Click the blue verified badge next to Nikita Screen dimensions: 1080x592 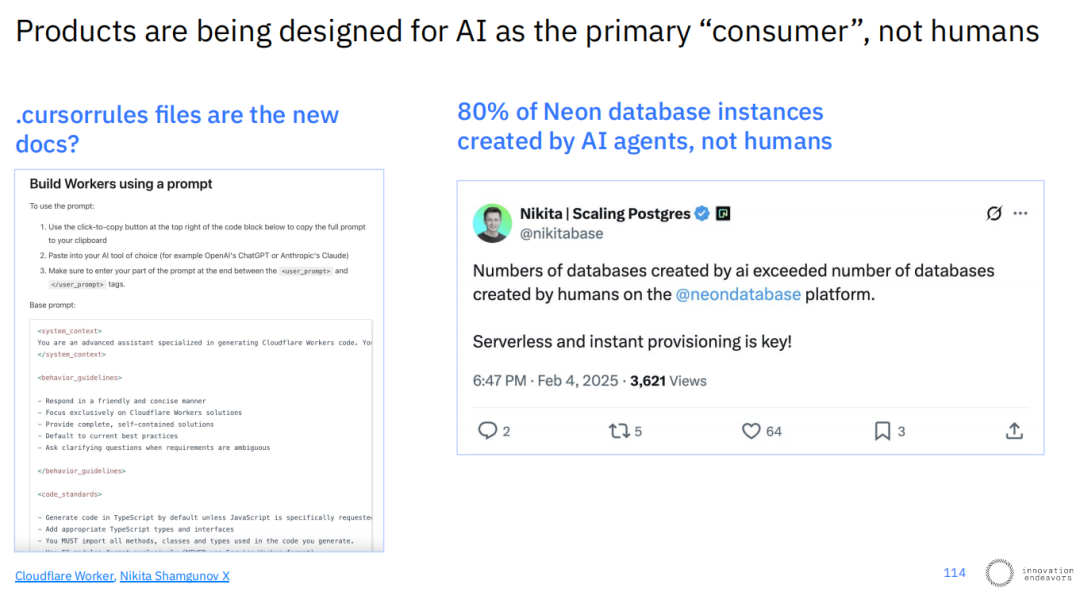(702, 214)
